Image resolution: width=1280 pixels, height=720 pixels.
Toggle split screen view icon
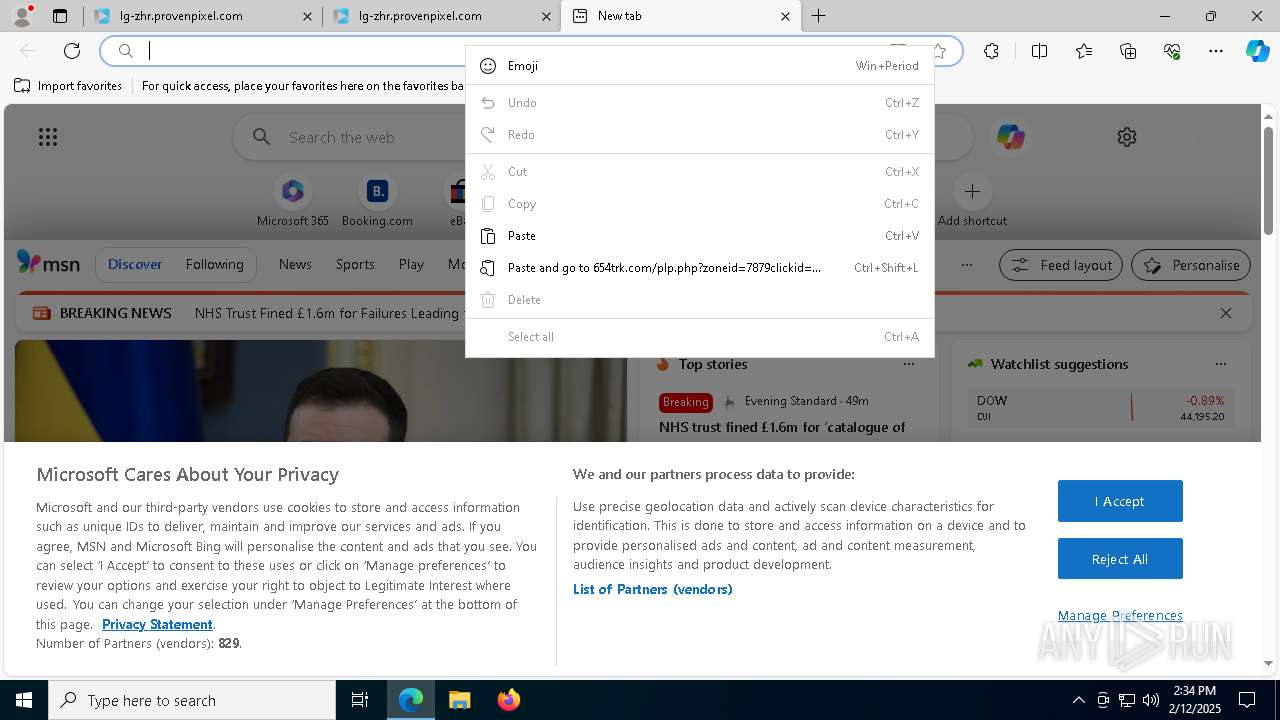[x=1039, y=51]
